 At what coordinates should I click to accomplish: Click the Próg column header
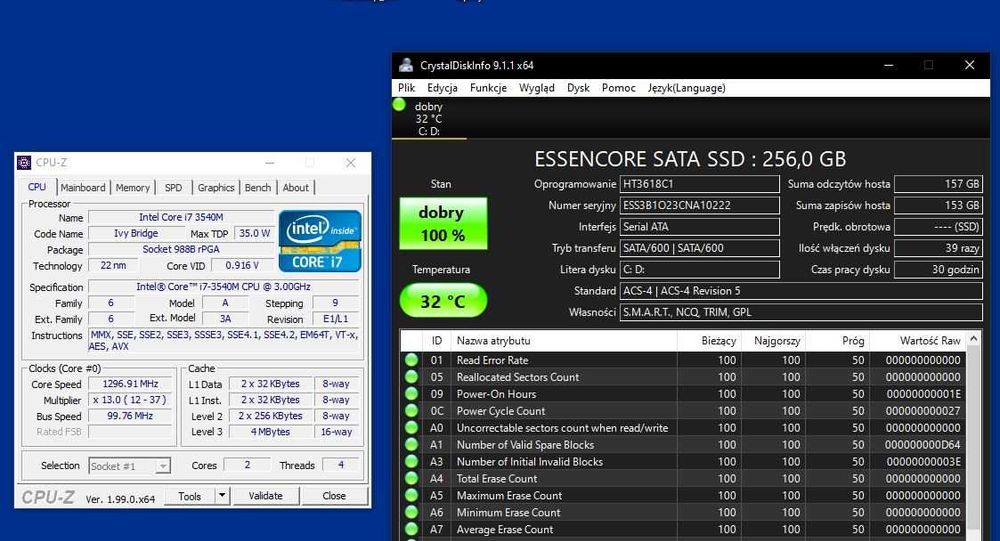(837, 341)
